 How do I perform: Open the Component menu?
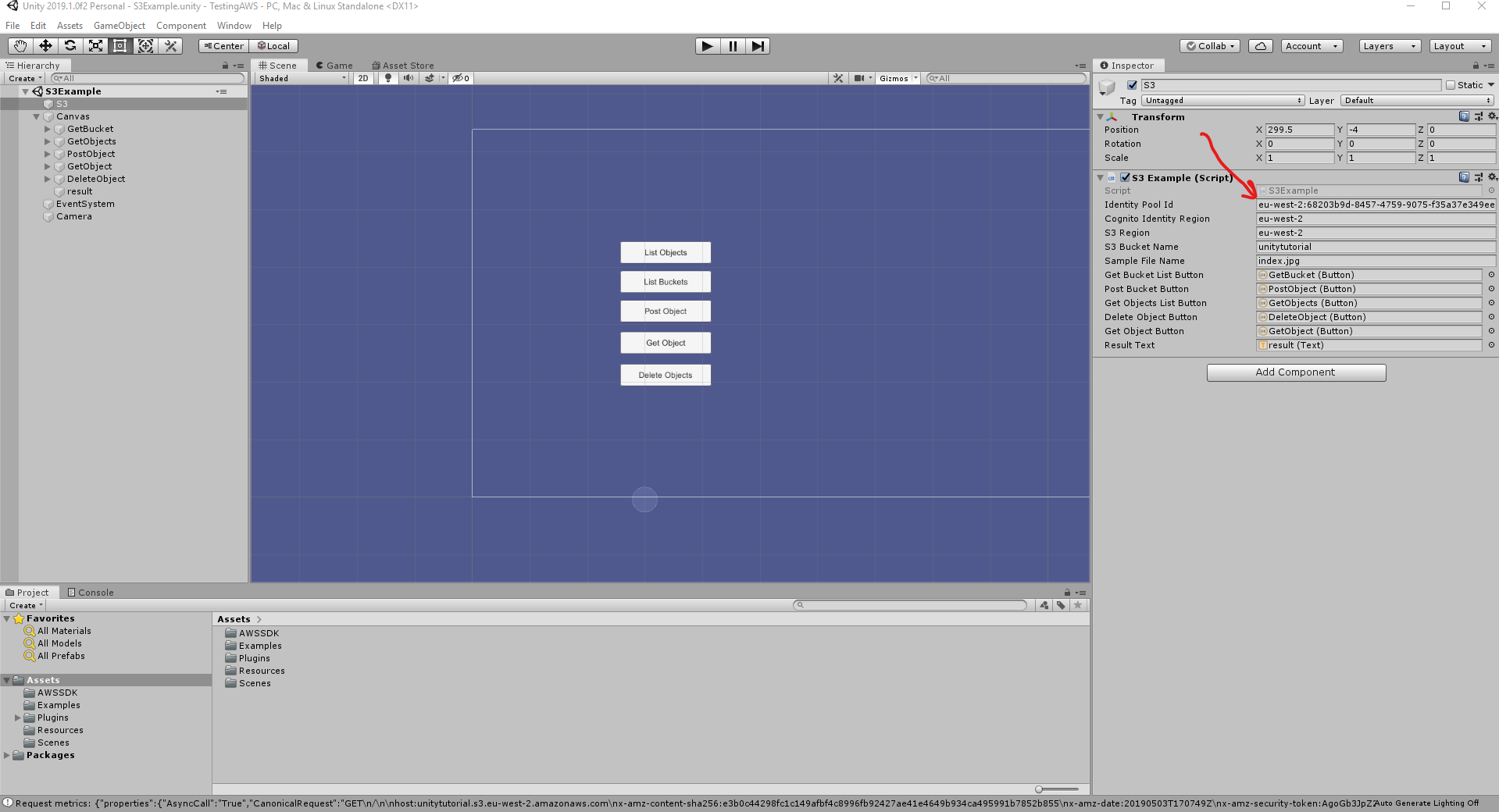click(181, 26)
